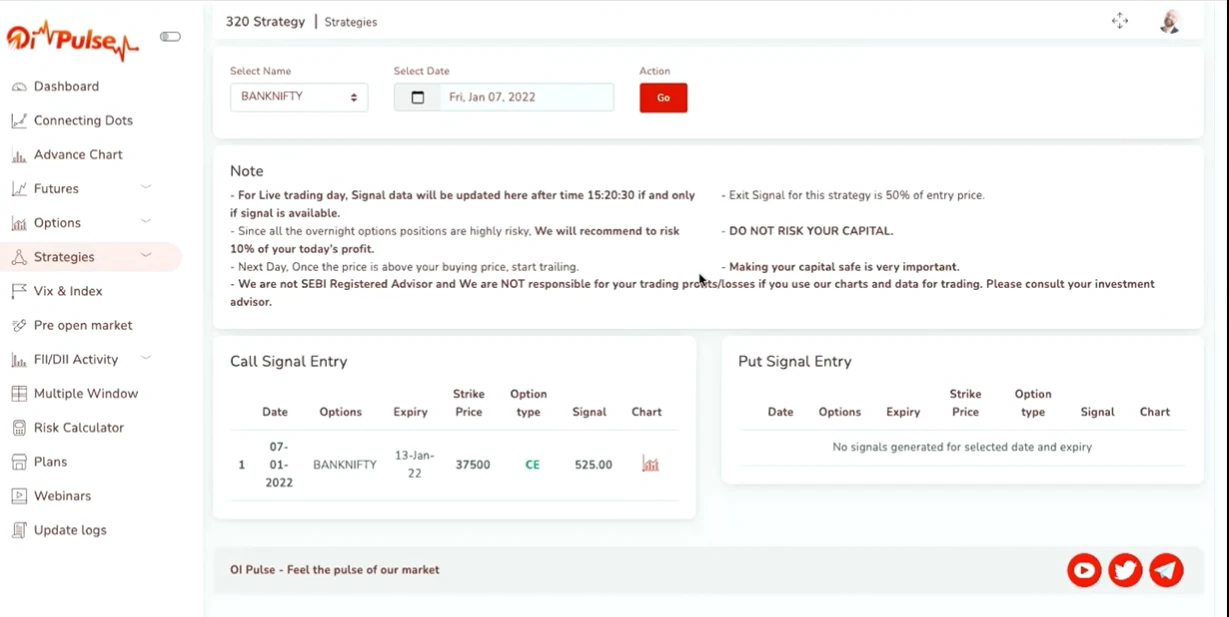Screen dimensions: 1229x617
Task: Click the CE option type cell
Action: coord(532,465)
